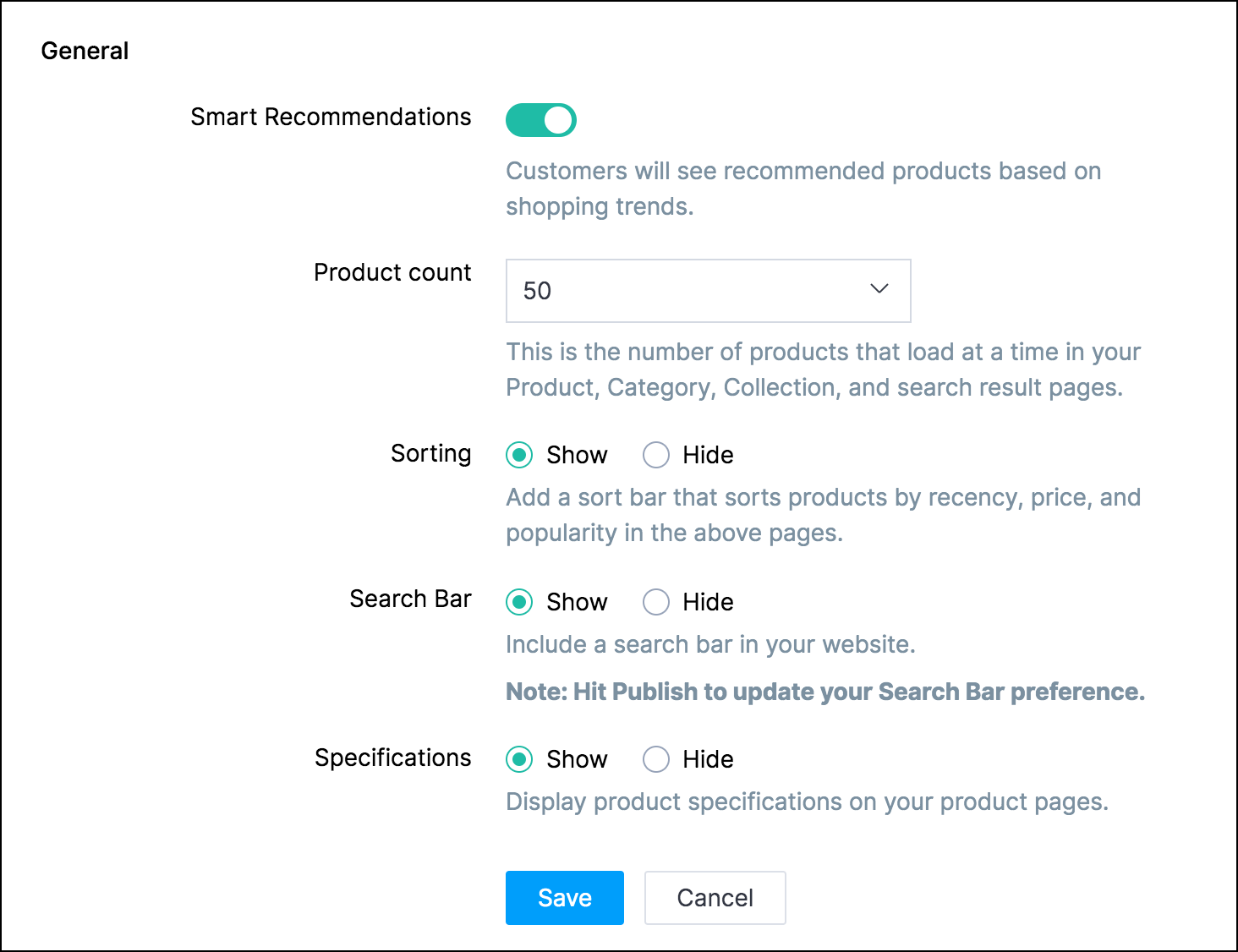Click the value 50 in Product count
1238x952 pixels.
click(x=537, y=291)
